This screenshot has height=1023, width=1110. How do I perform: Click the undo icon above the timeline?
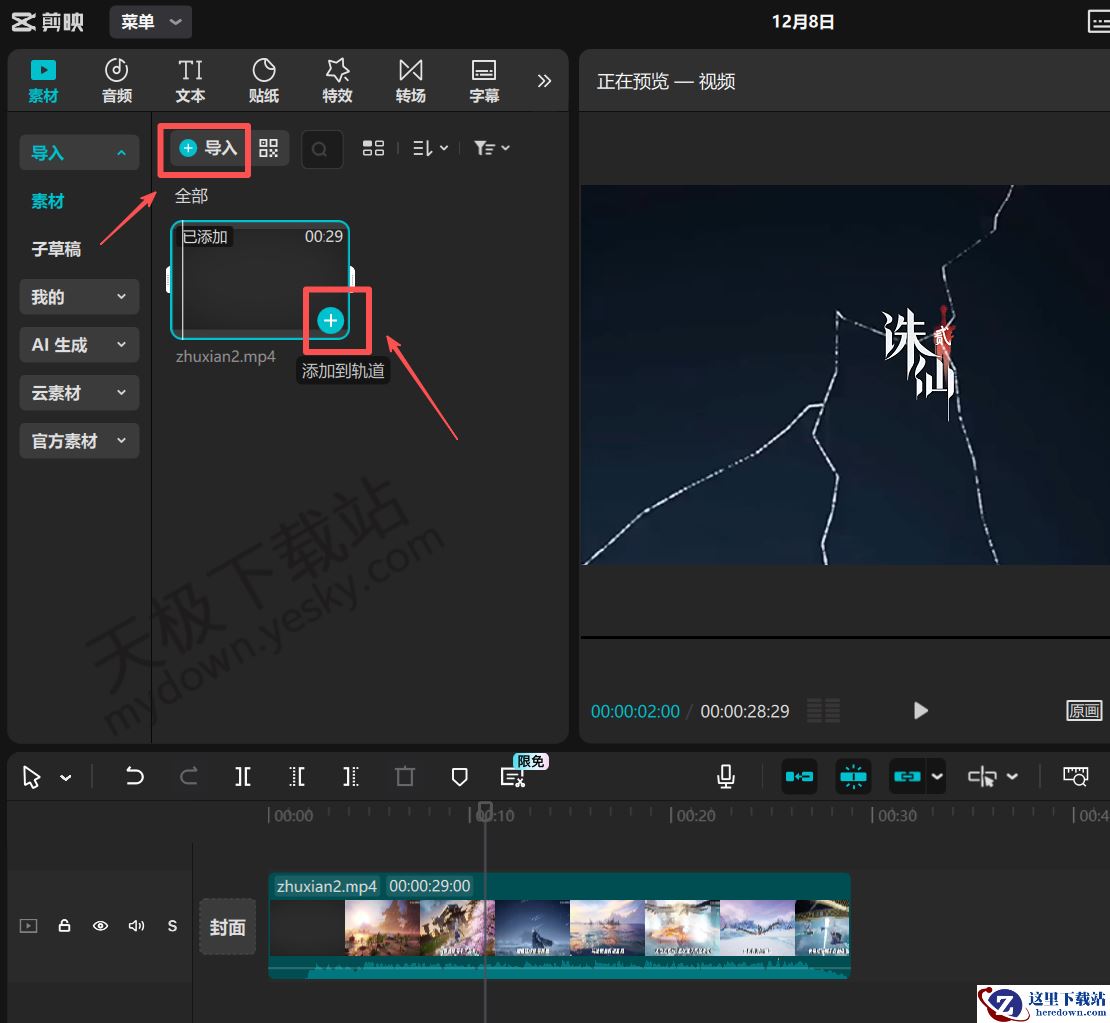click(135, 776)
